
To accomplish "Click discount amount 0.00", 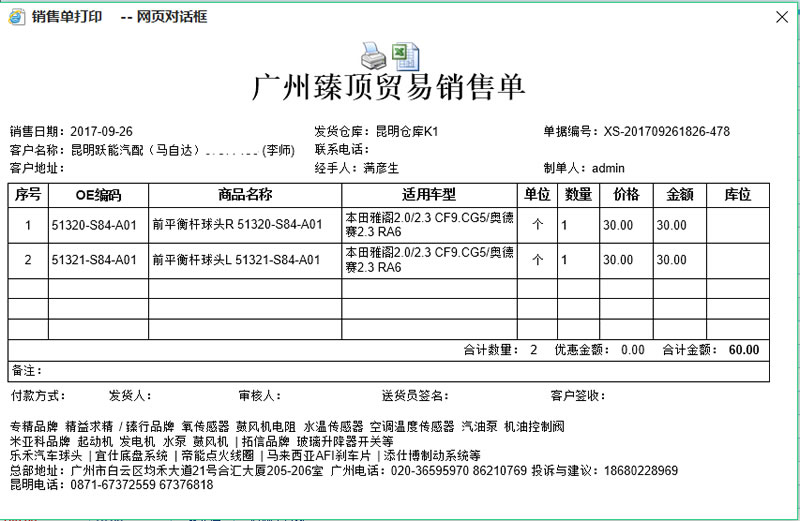I will pos(633,350).
